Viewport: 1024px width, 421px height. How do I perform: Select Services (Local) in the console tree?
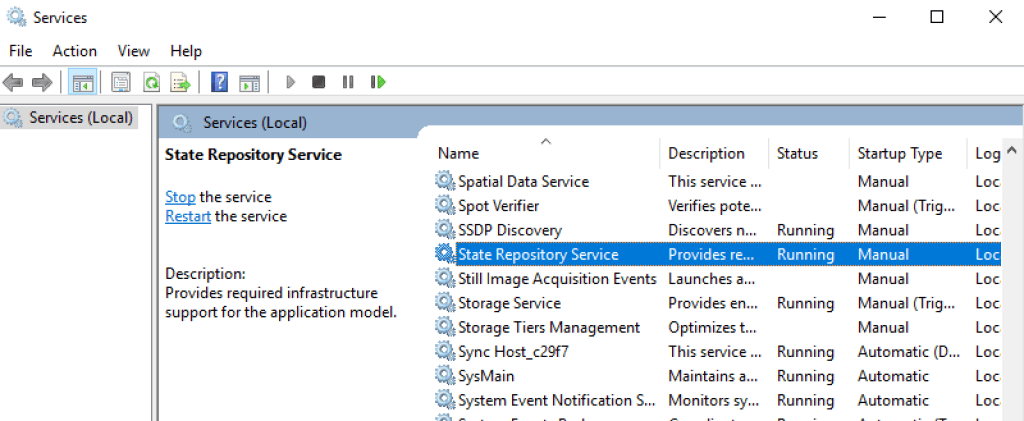[x=80, y=118]
